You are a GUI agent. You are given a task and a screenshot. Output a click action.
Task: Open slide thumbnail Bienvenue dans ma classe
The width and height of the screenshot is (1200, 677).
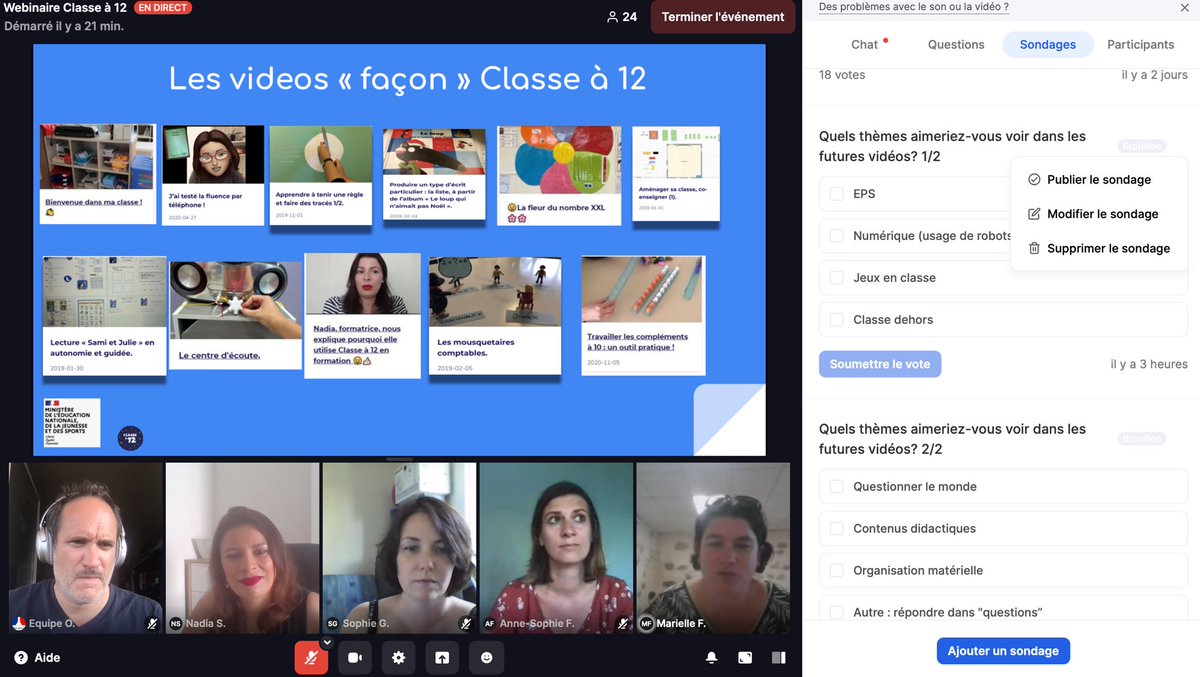click(98, 172)
